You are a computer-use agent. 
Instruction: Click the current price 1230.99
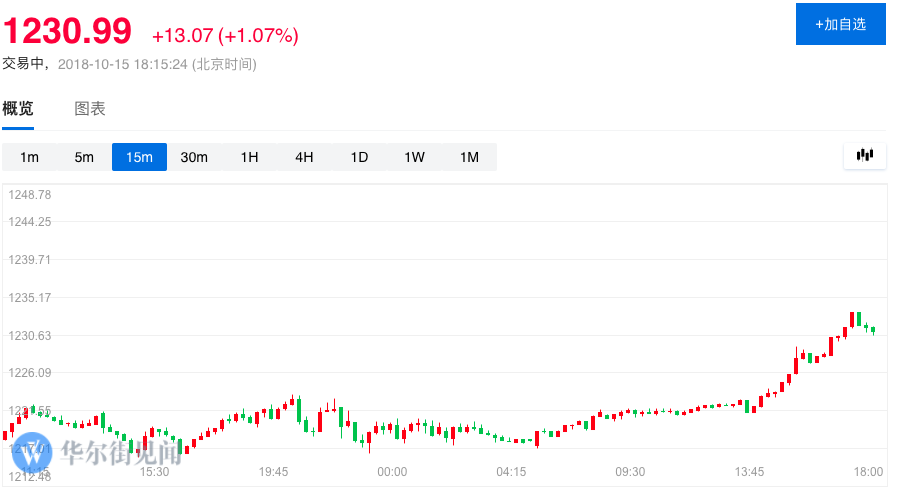click(x=68, y=30)
